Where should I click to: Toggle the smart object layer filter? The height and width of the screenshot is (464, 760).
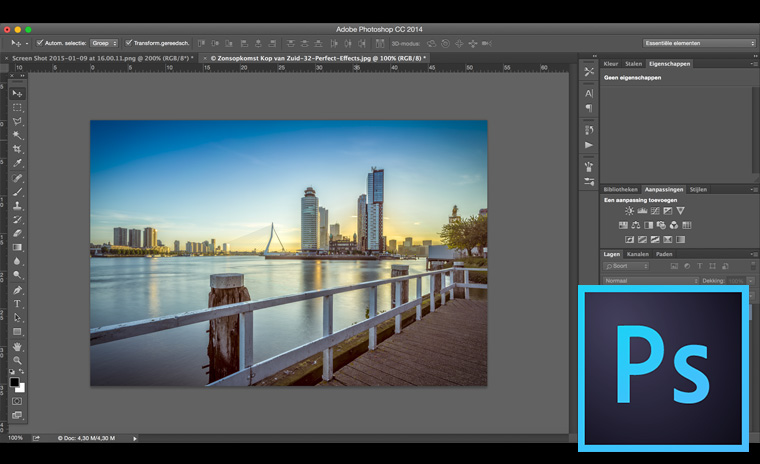click(725, 266)
